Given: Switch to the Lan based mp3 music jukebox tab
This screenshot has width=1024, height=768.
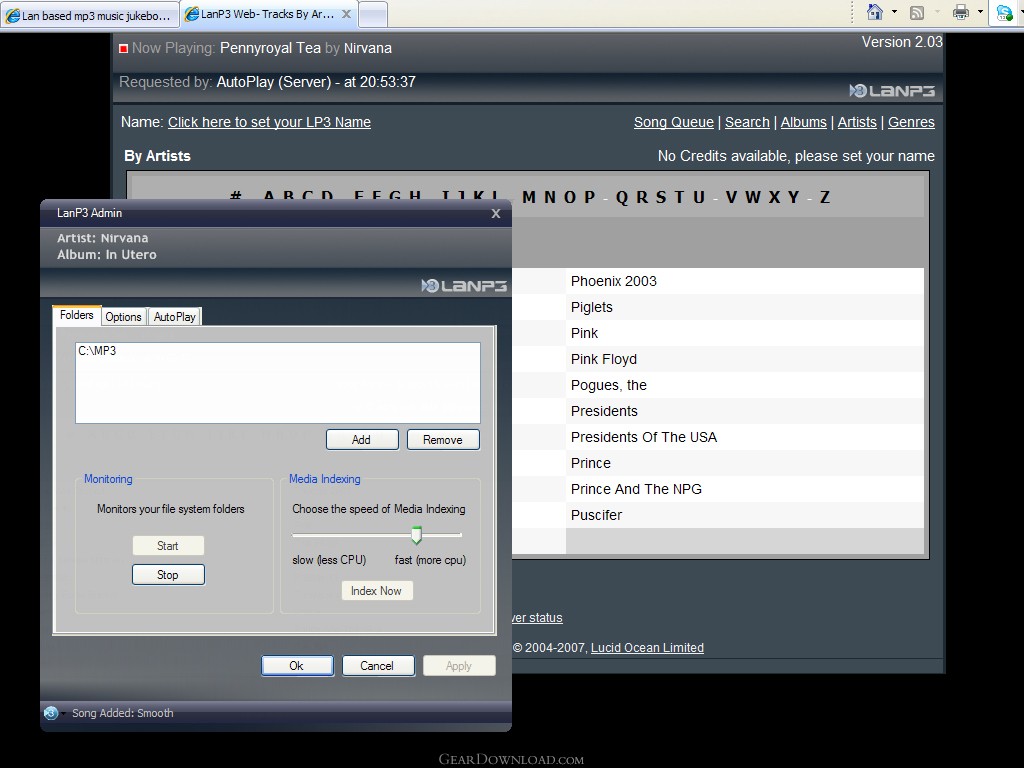Looking at the screenshot, I should point(90,15).
